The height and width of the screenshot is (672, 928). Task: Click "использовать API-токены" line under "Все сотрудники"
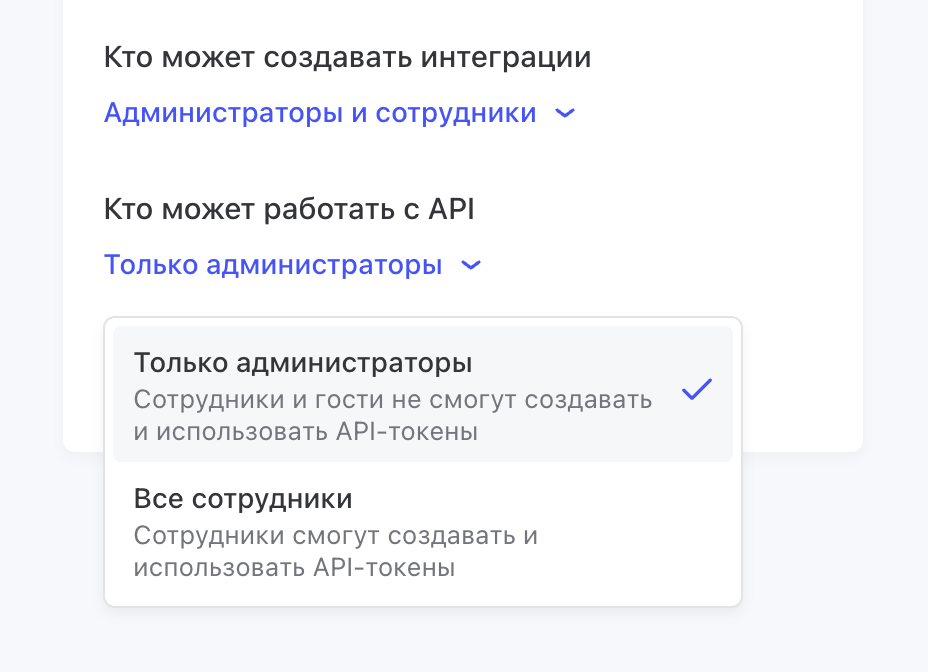pos(295,568)
